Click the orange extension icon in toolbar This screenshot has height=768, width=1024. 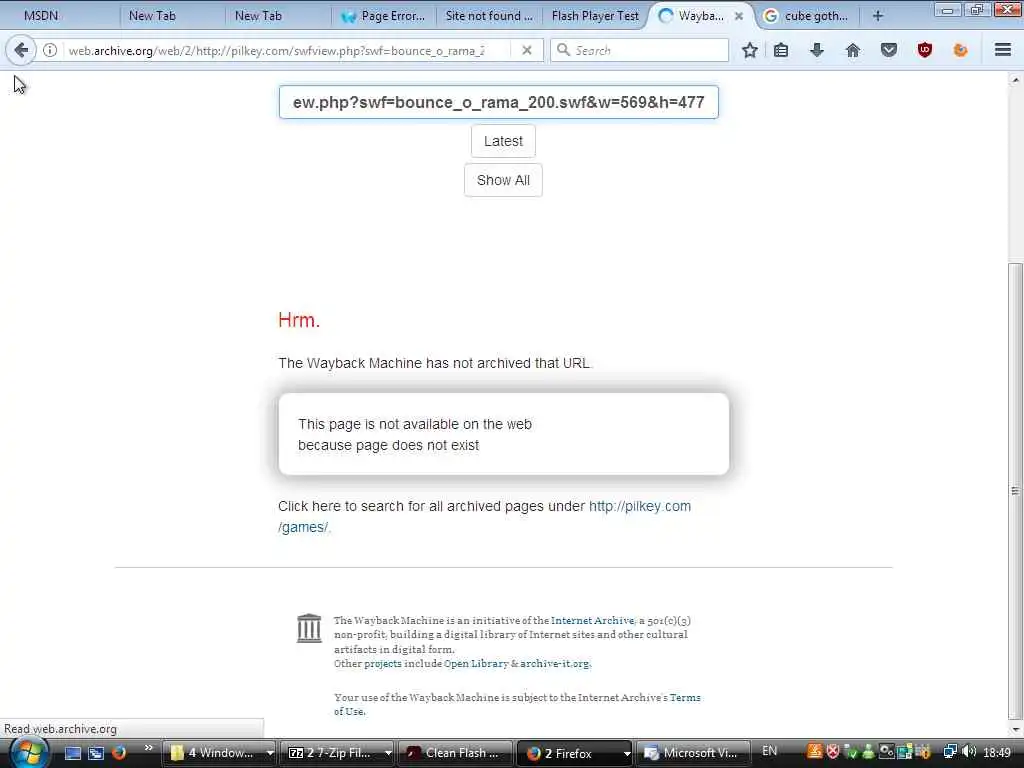coord(960,50)
